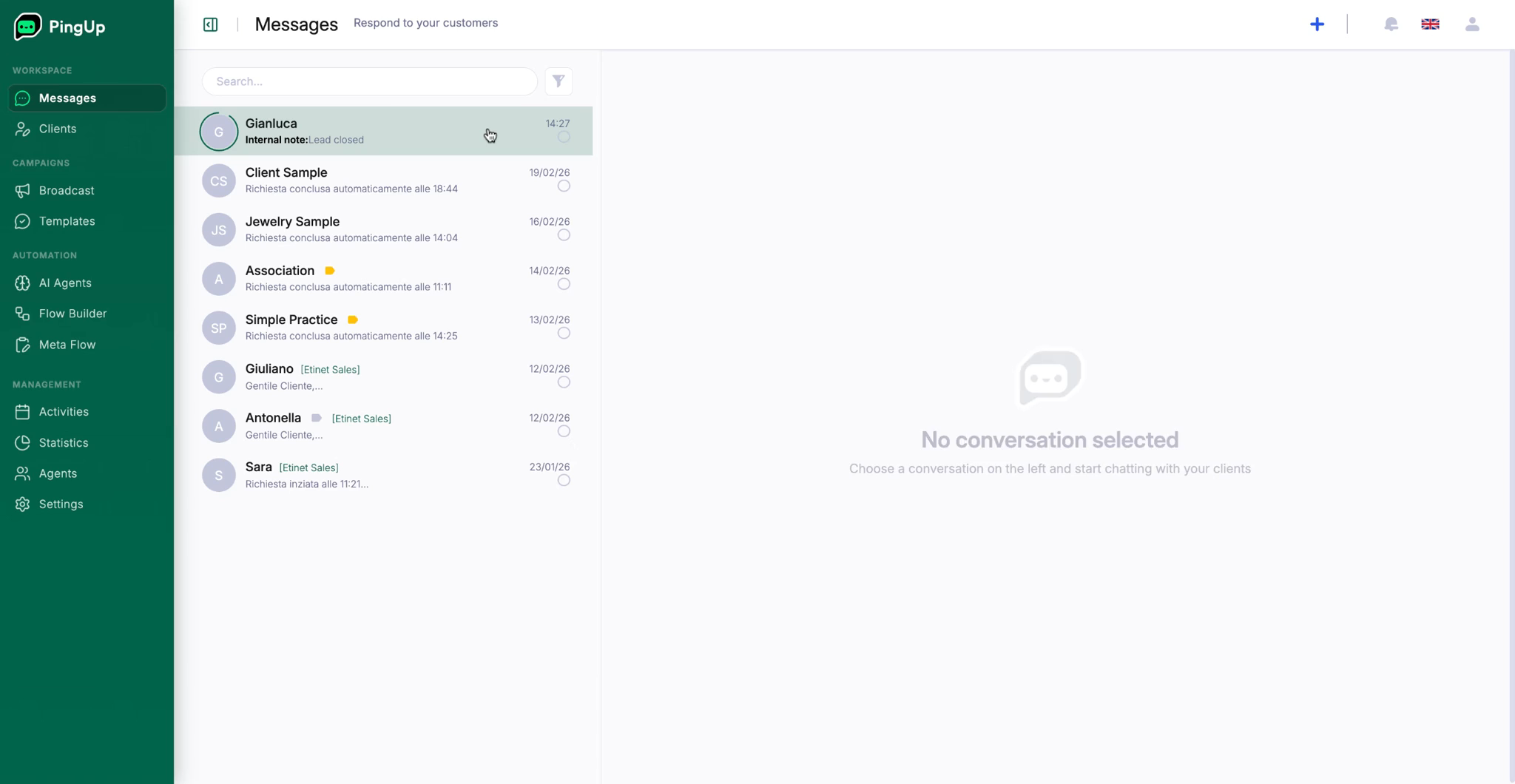
Task: Collapse the sidebar panel icon
Action: pyautogui.click(x=211, y=24)
